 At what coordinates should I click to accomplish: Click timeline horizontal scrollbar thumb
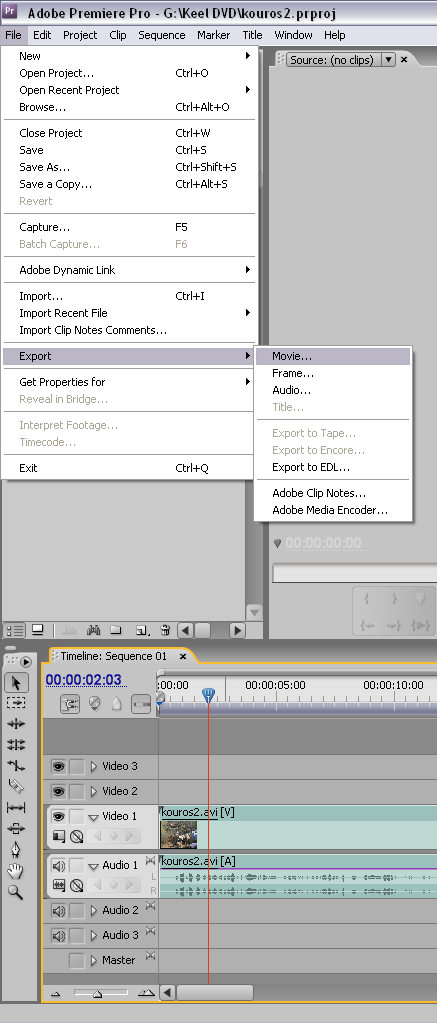(215, 993)
